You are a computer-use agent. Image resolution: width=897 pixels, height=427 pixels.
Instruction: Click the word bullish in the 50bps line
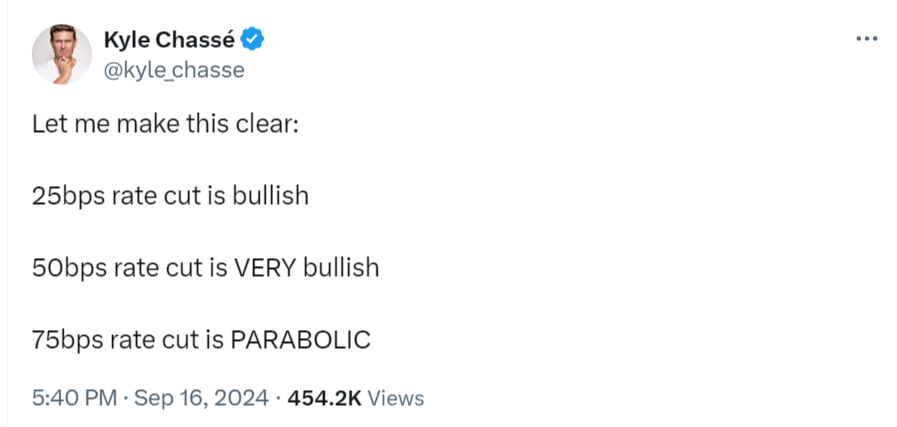[341, 268]
